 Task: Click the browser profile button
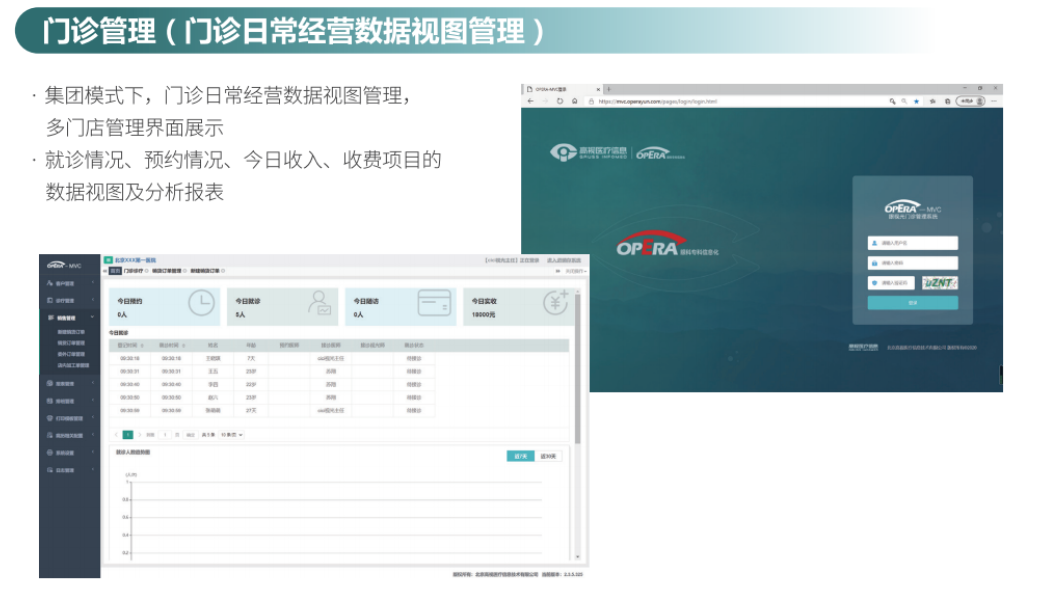tap(970, 101)
